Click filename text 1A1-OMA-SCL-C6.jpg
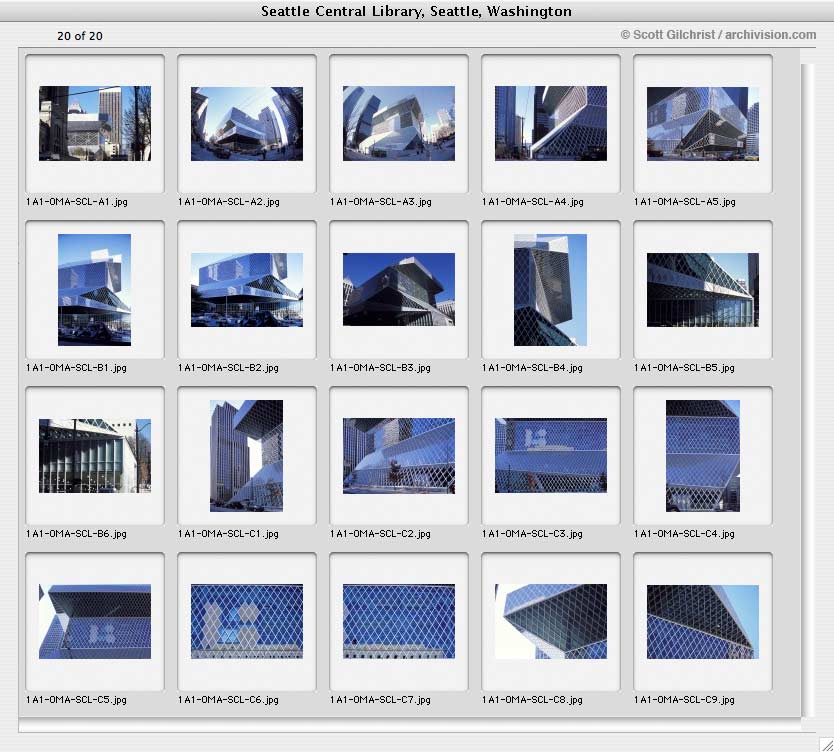This screenshot has height=752, width=834. click(229, 699)
